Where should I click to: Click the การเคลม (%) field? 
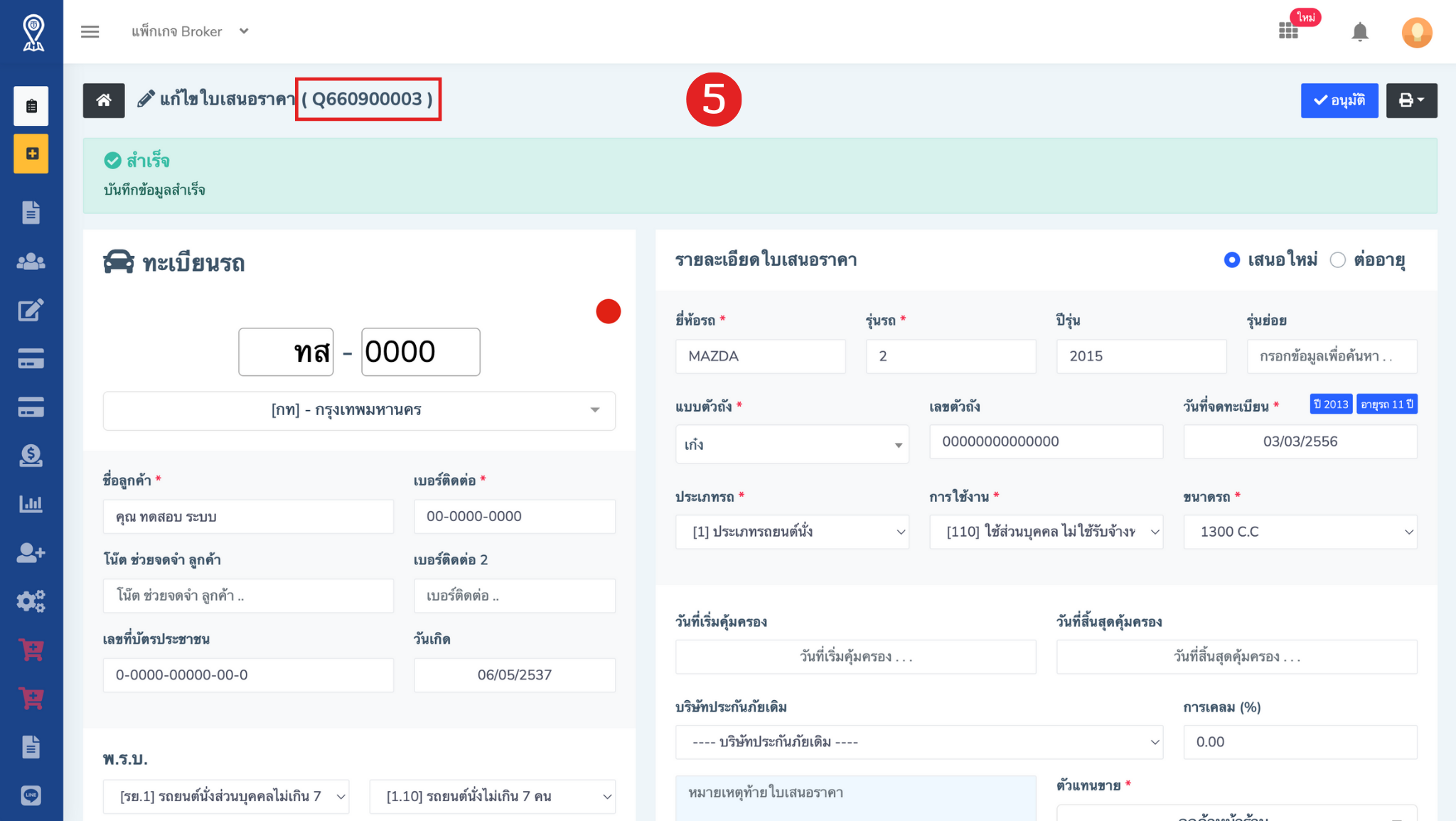click(x=1300, y=742)
